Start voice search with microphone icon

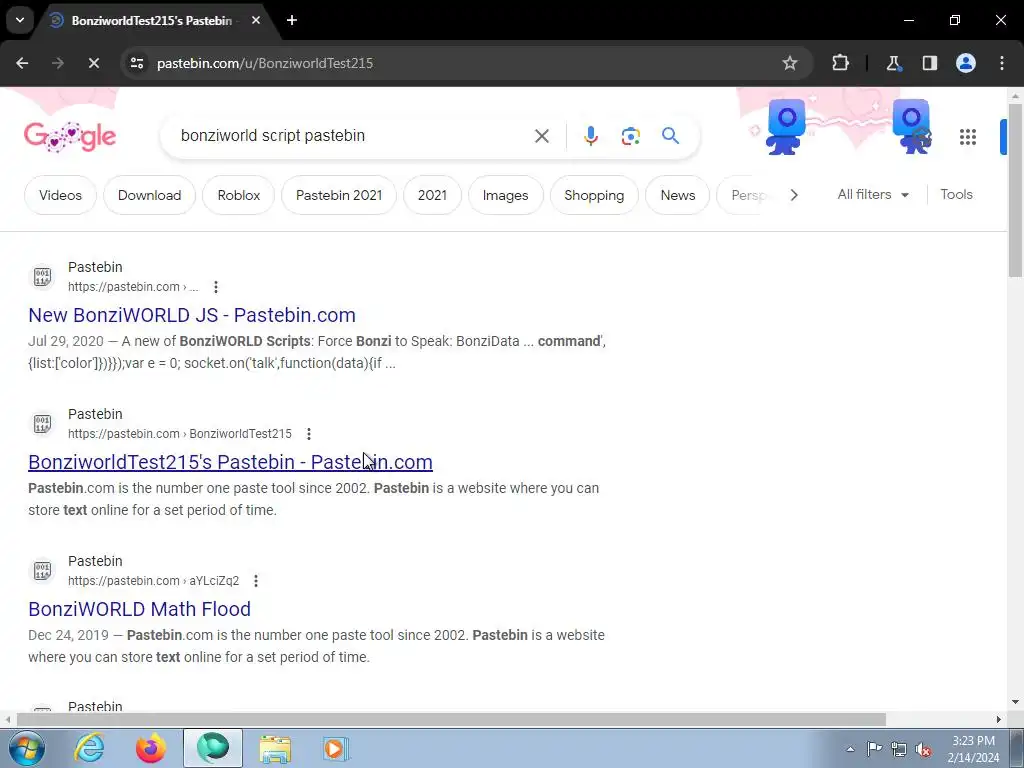(x=590, y=136)
